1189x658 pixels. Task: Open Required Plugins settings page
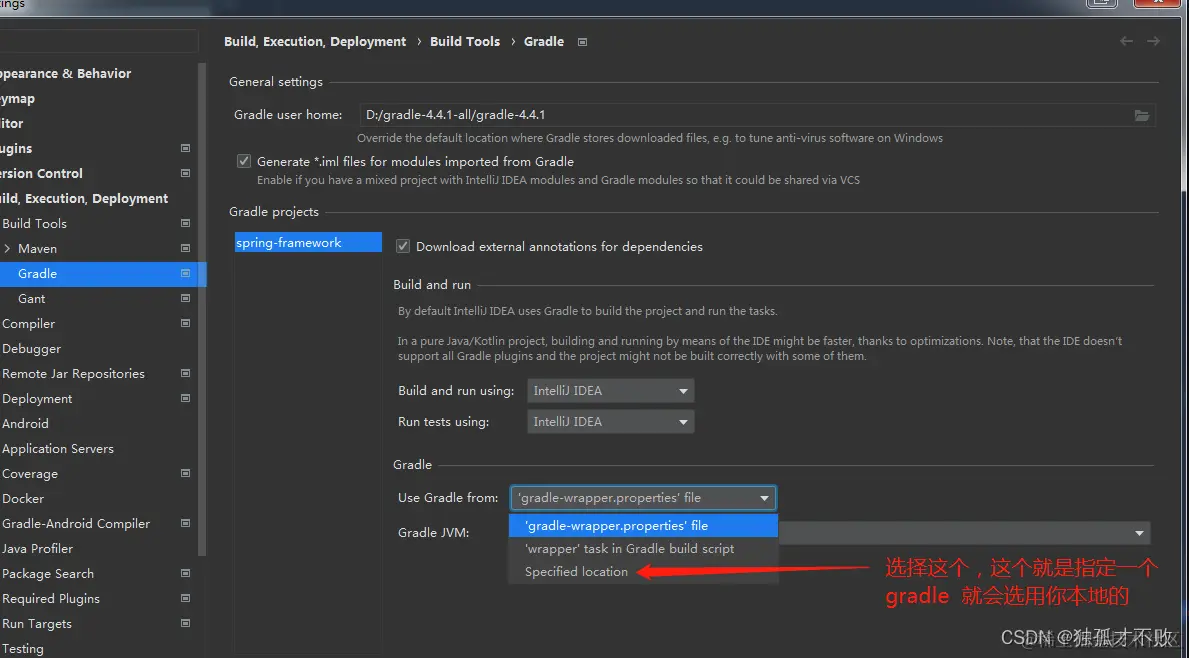coord(51,598)
